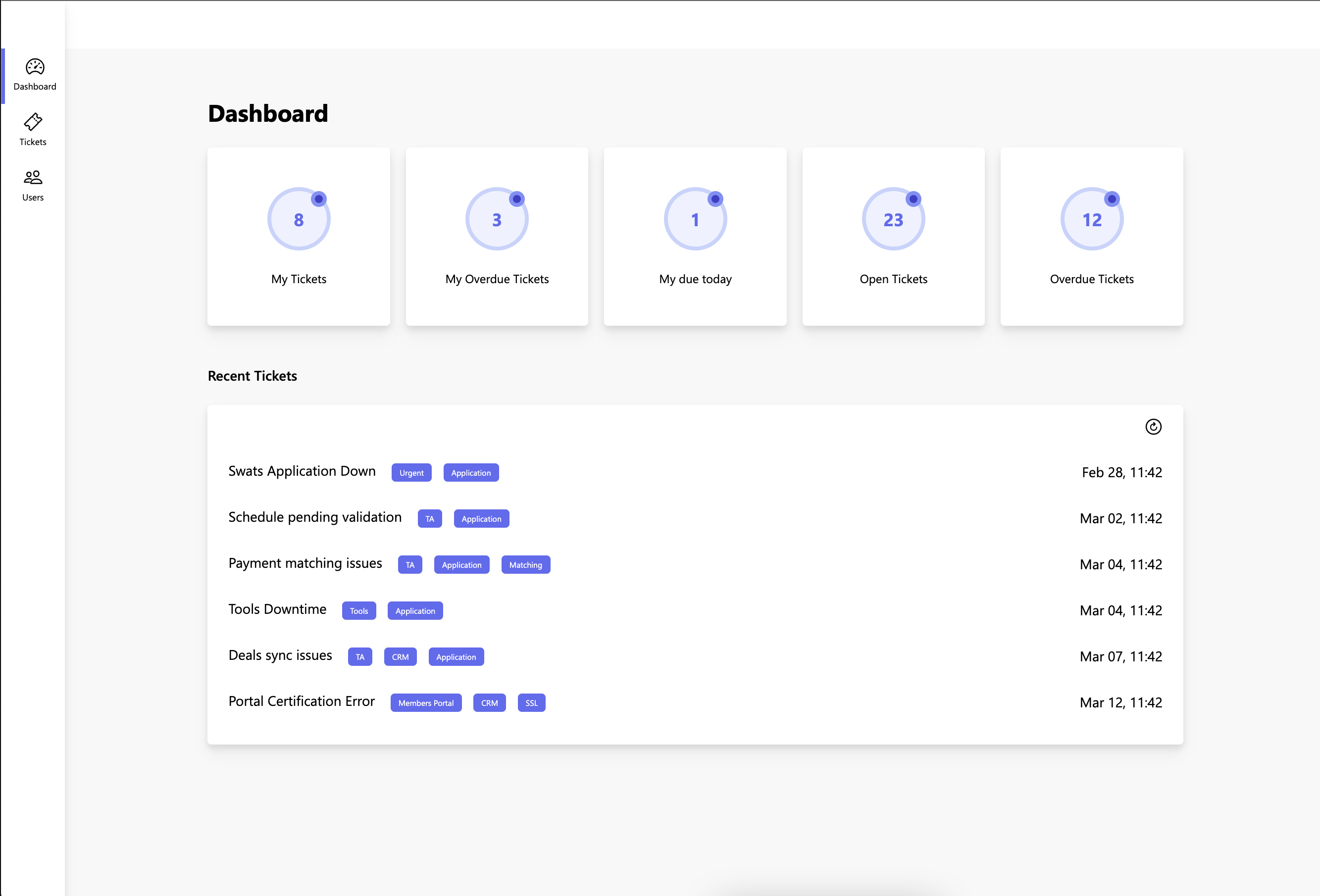
Task: Click the Recent Tickets section heading
Action: coord(252,376)
